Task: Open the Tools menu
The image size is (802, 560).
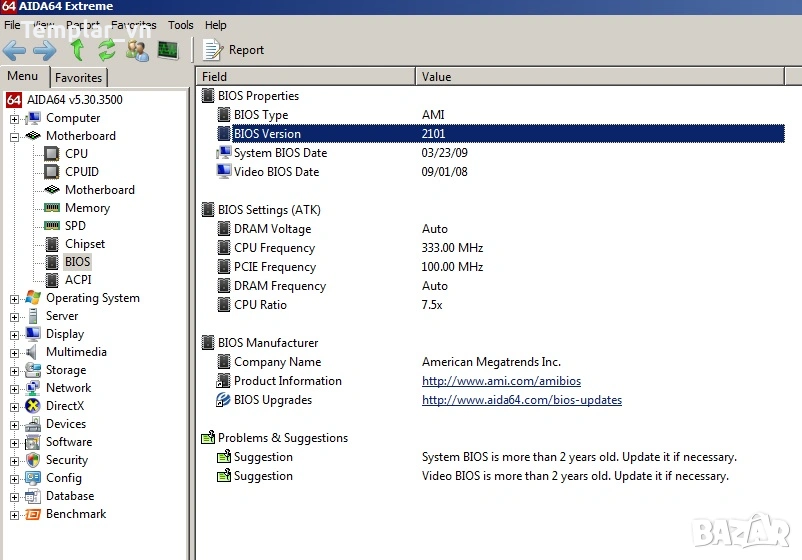Action: [181, 25]
